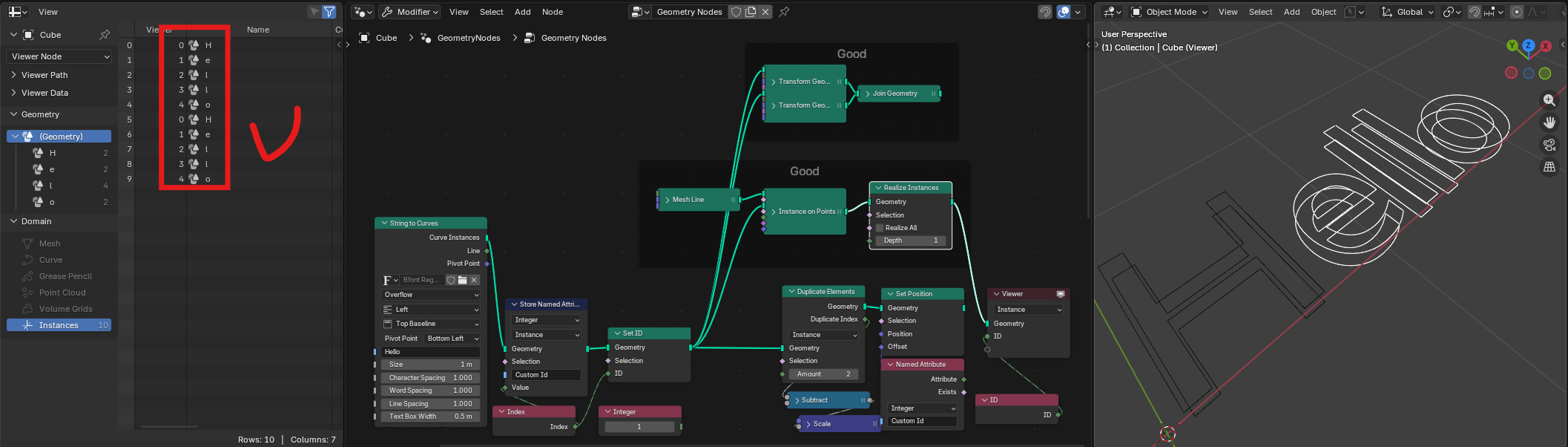Remove the Bfont font in String to Curves
The height and width of the screenshot is (447, 1568).
click(474, 280)
